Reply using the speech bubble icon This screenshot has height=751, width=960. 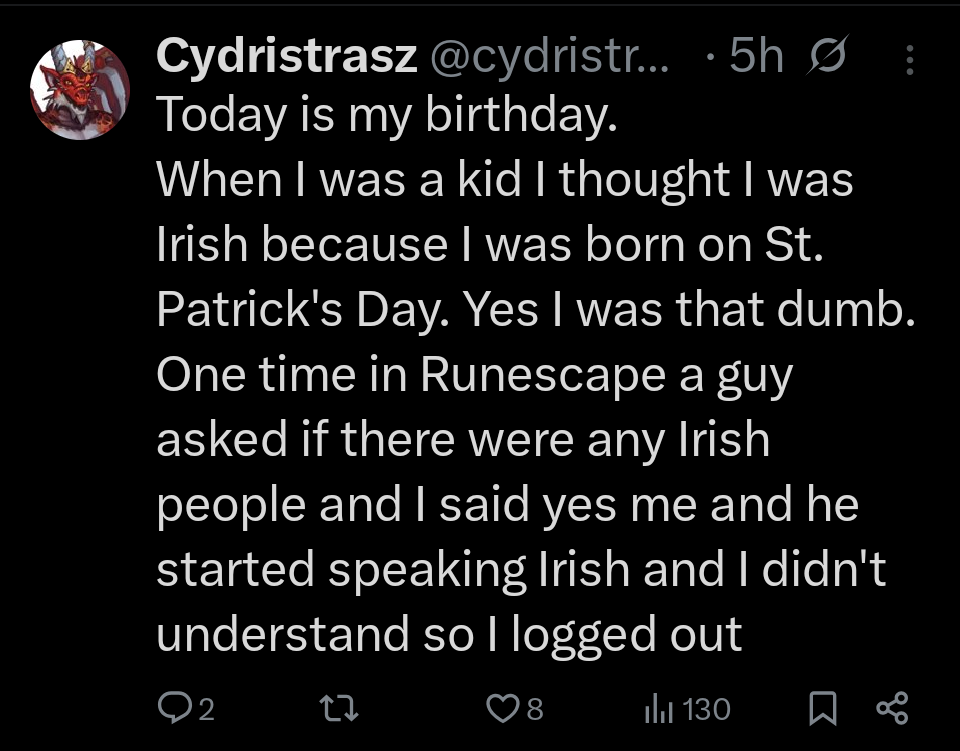(174, 709)
